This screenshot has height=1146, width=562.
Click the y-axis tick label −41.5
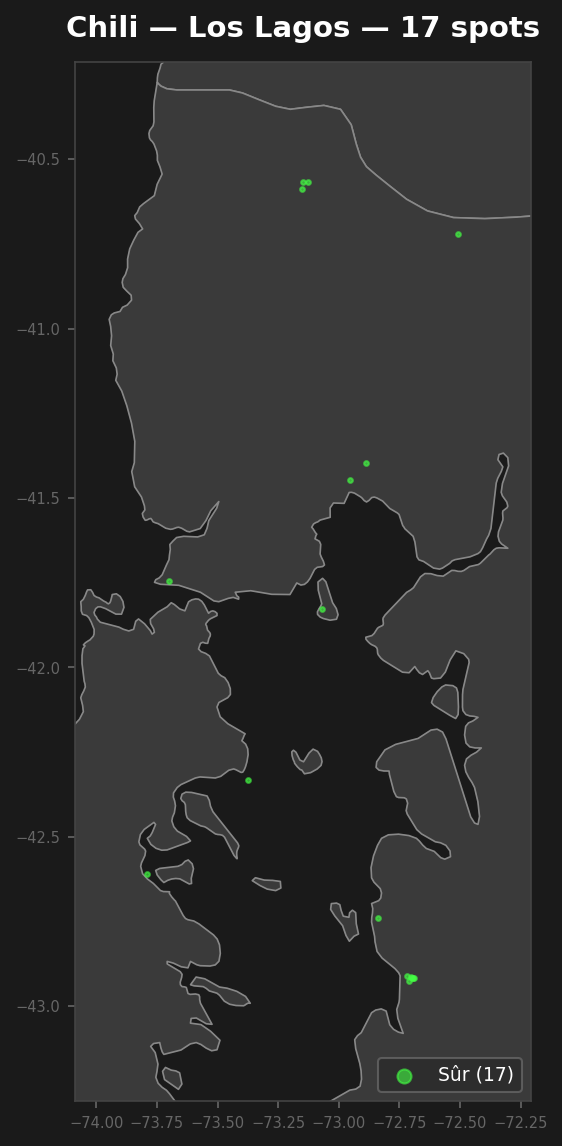(39, 498)
